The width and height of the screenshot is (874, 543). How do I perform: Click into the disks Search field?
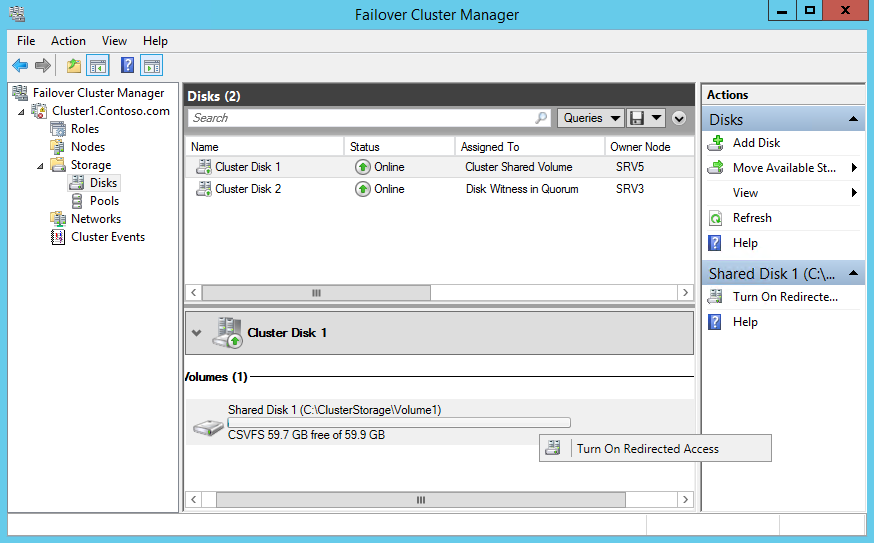coord(360,118)
